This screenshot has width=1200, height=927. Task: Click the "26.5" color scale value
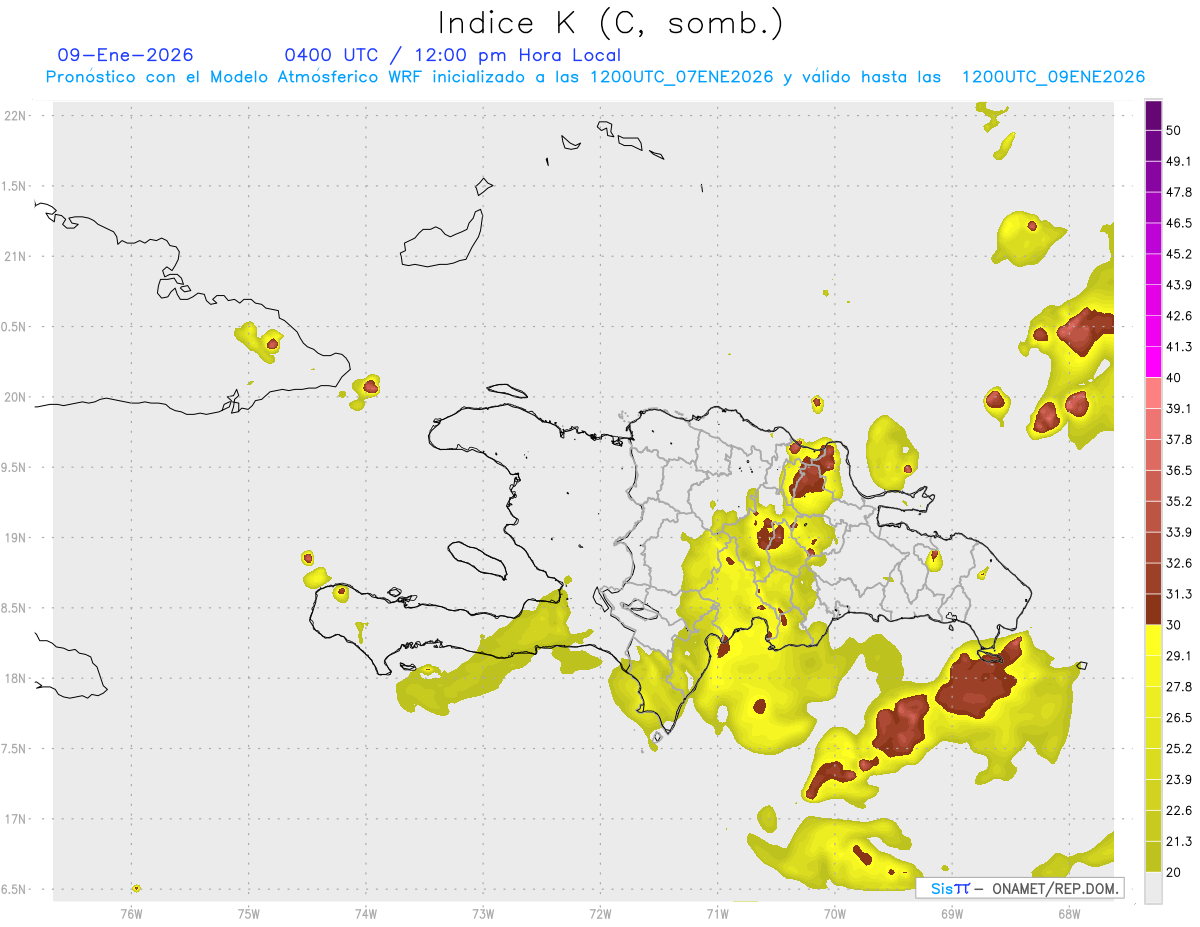(x=1179, y=718)
